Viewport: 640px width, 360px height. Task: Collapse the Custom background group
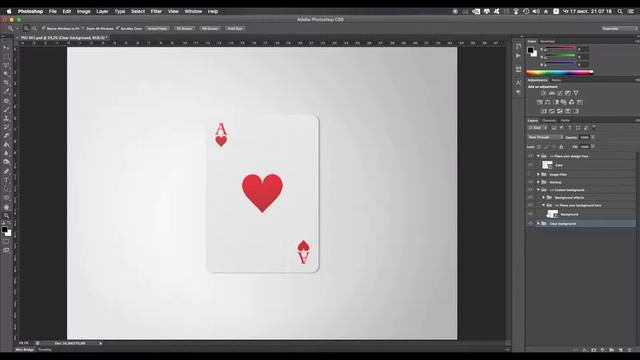[538, 190]
